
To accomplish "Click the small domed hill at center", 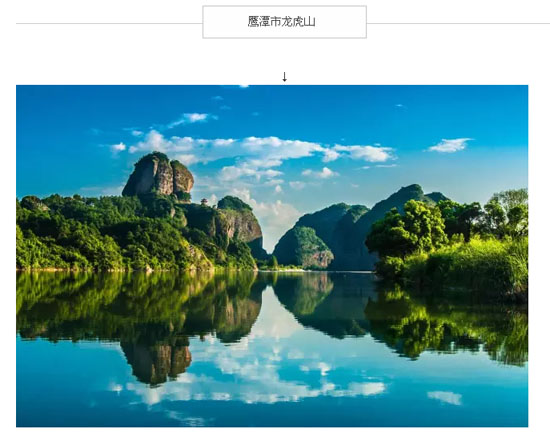I will (303, 247).
